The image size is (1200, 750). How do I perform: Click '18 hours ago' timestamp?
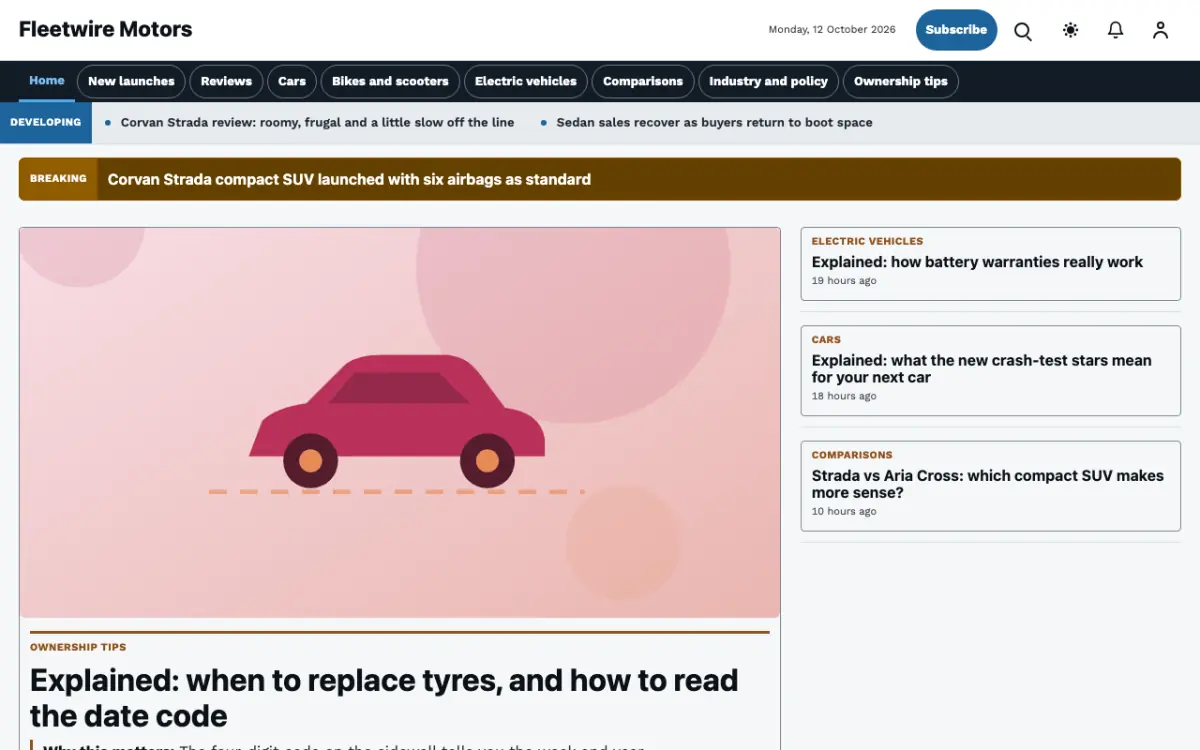coord(844,396)
